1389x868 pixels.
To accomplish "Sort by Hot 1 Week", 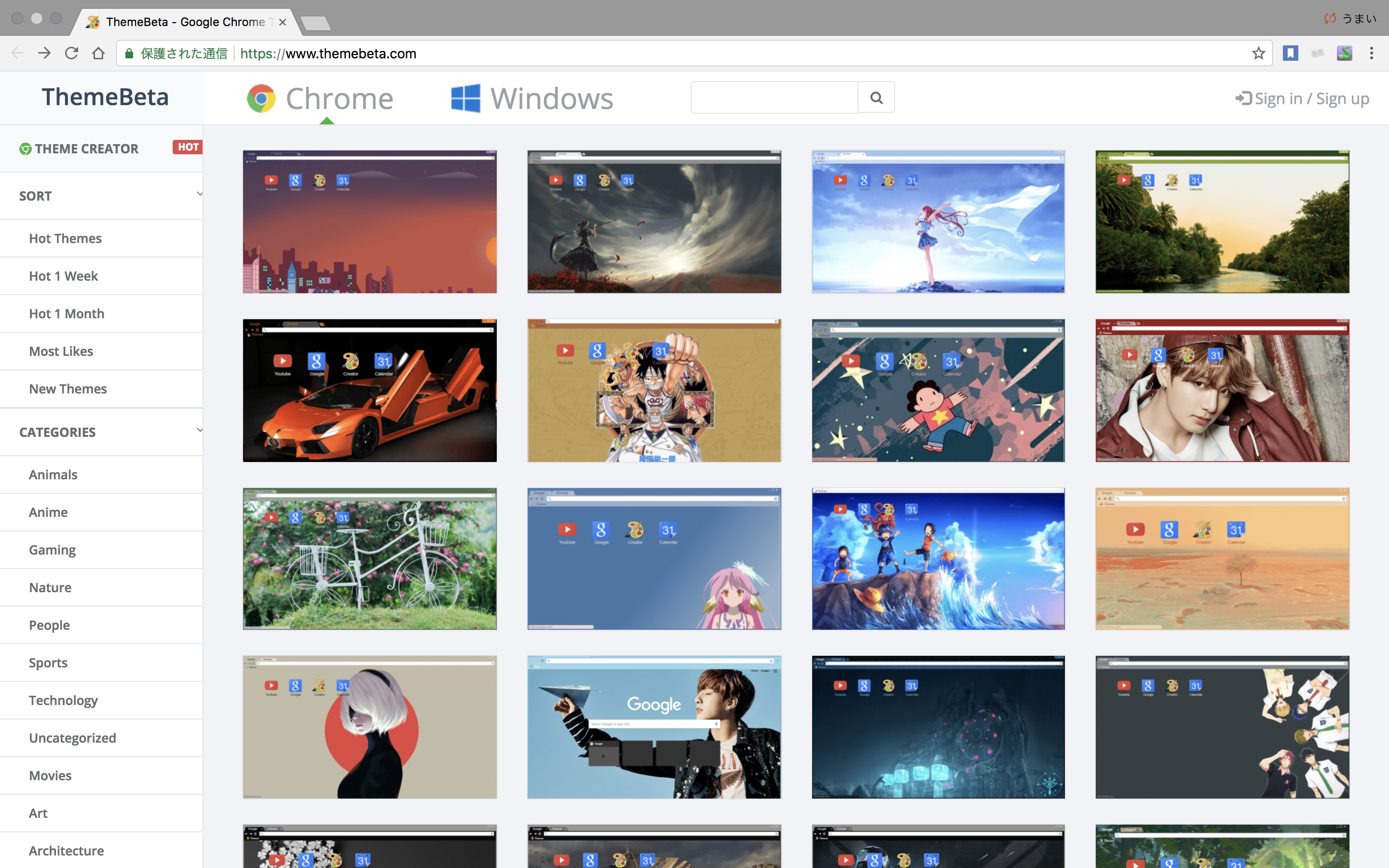I will (63, 276).
